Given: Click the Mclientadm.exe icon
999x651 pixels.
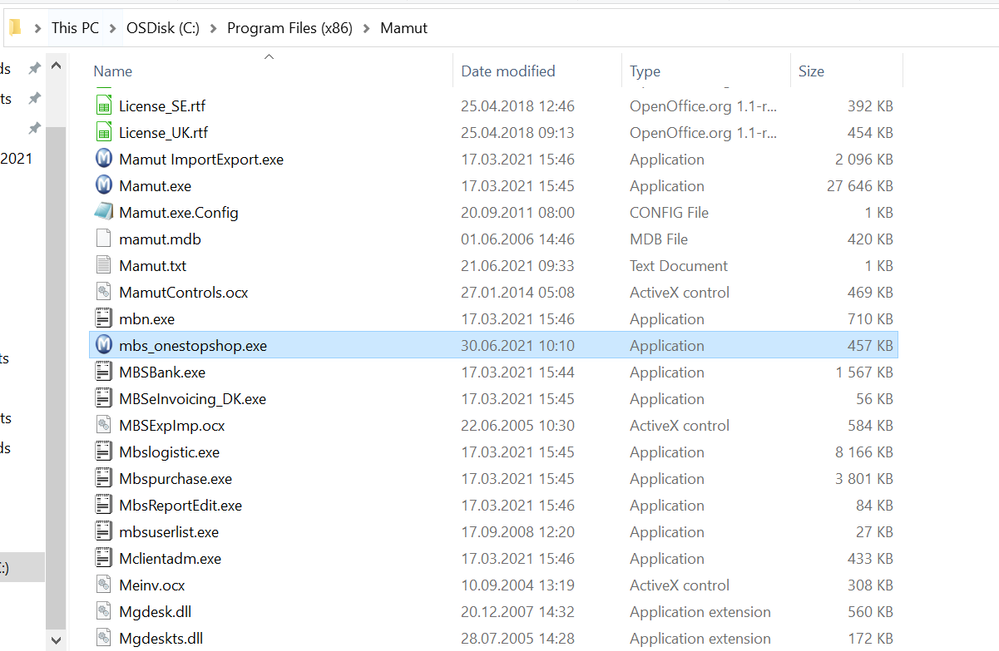Looking at the screenshot, I should click(104, 559).
